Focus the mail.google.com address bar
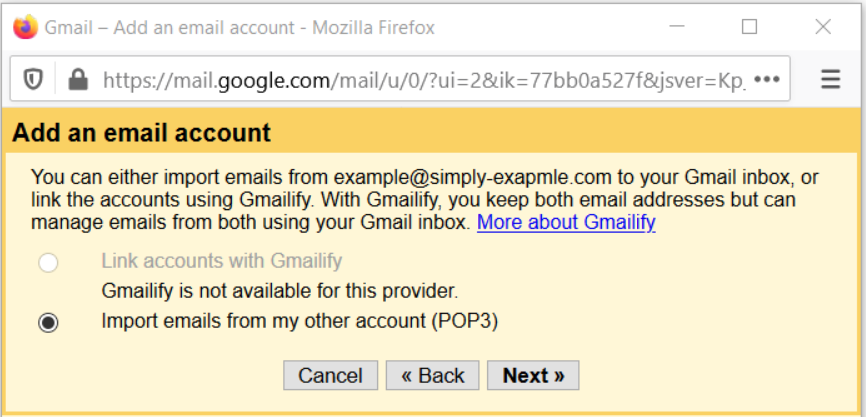The width and height of the screenshot is (866, 417). (424, 81)
